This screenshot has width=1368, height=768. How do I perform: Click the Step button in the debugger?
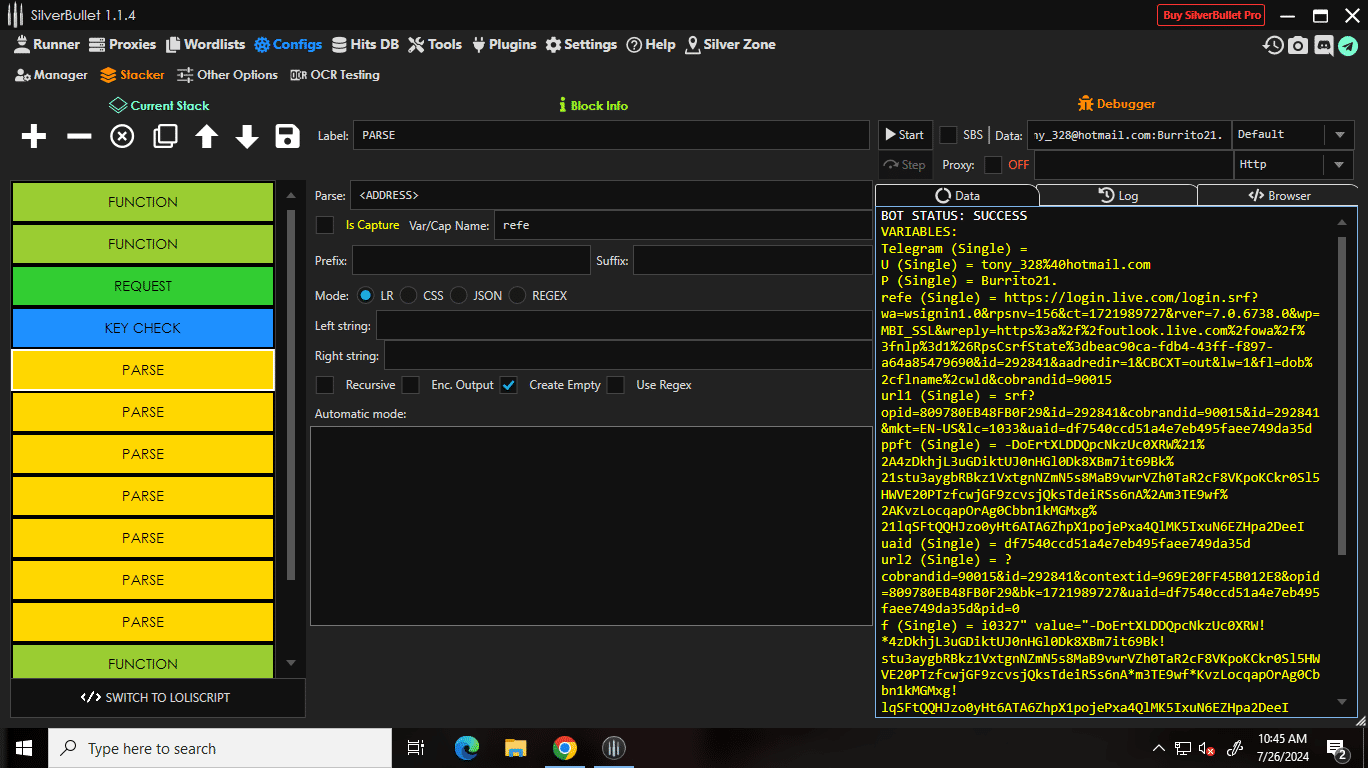(904, 165)
